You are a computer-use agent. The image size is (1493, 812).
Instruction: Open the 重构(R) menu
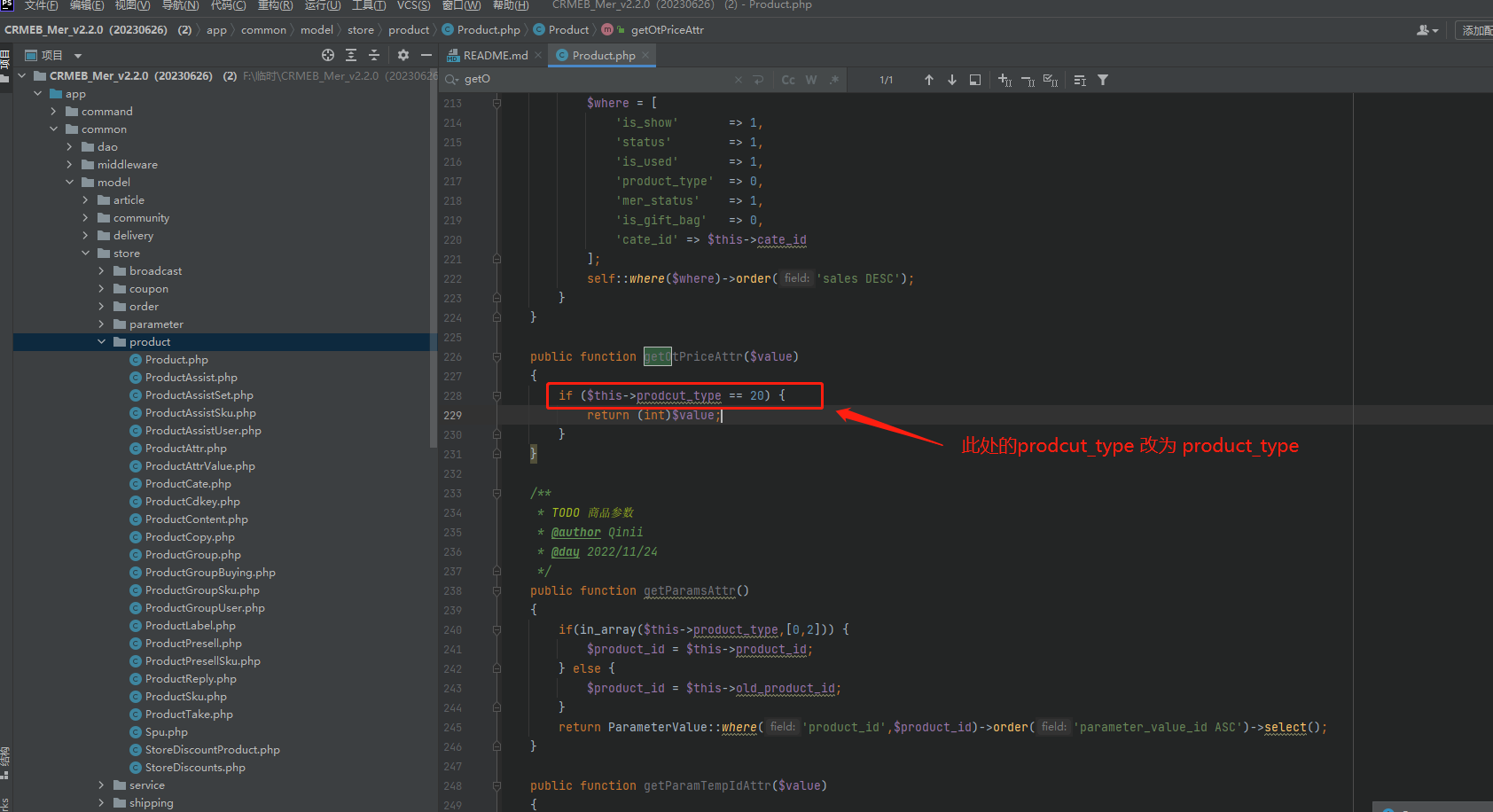[x=275, y=5]
